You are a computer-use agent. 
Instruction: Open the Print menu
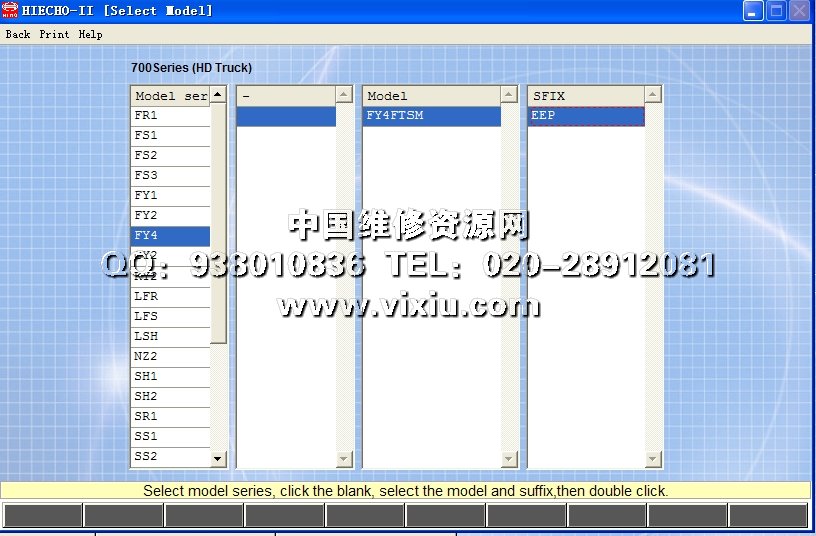(x=54, y=34)
